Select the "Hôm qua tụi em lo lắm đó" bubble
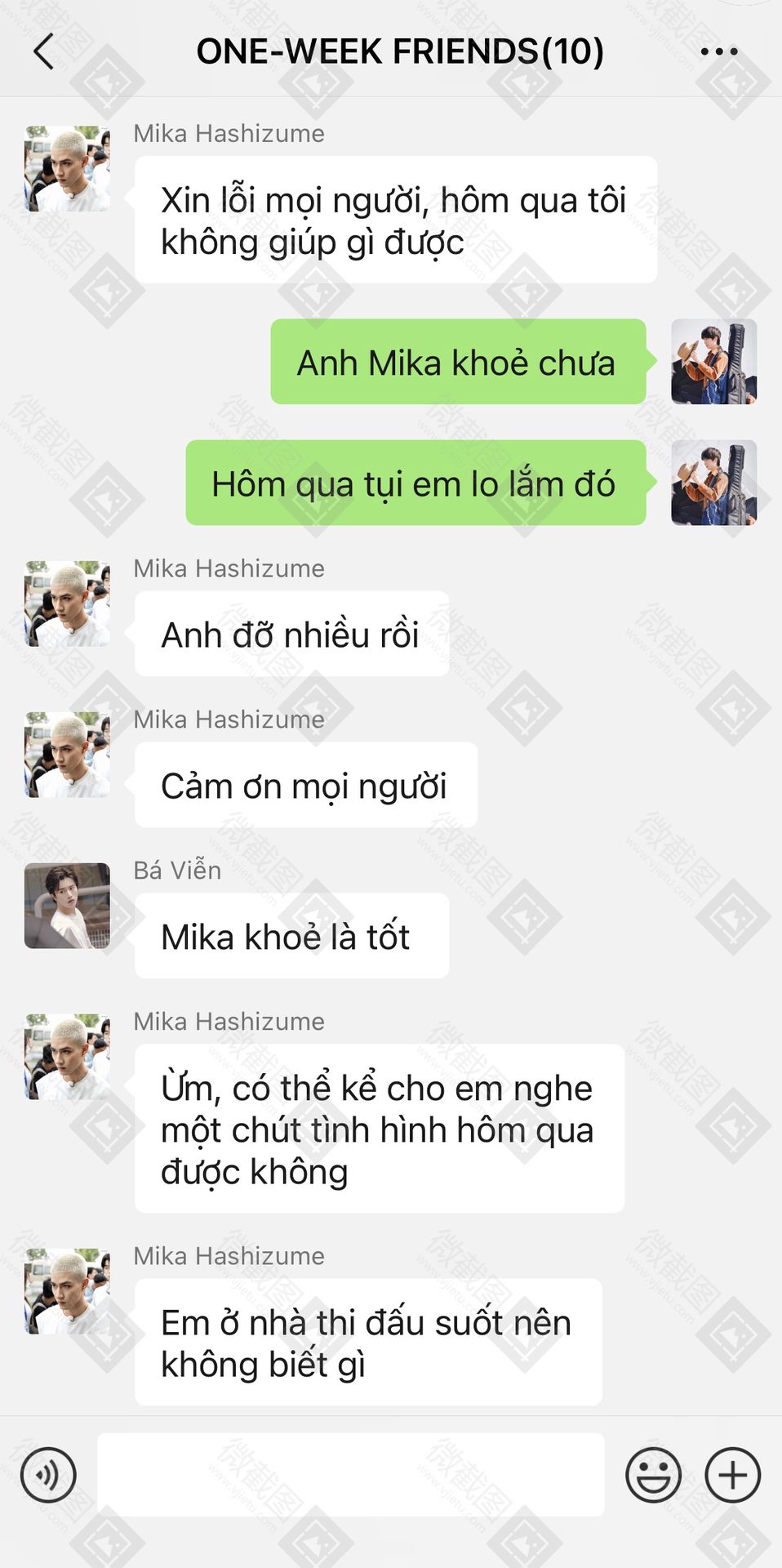 pos(415,483)
